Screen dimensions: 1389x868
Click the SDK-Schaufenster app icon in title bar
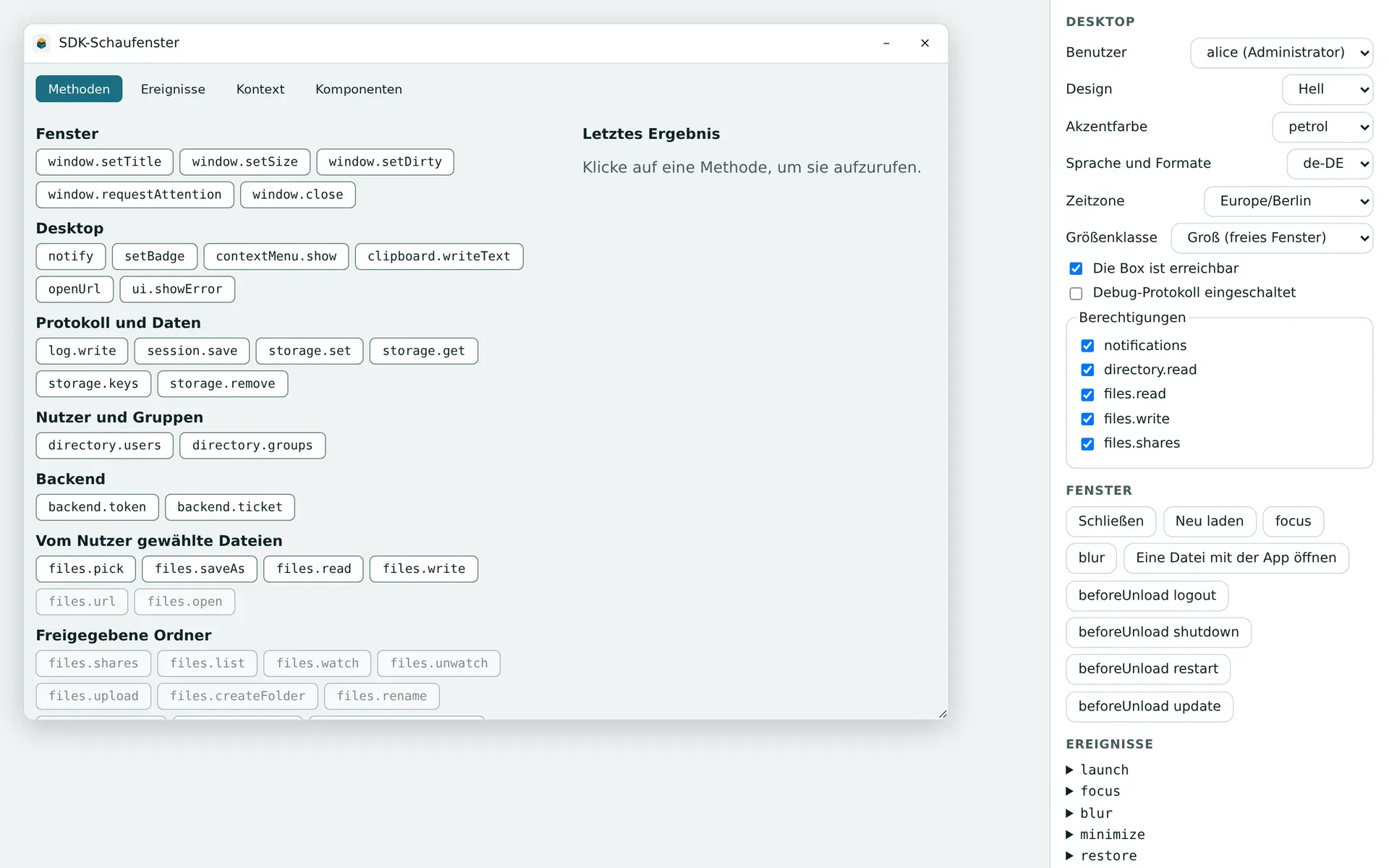(x=41, y=43)
